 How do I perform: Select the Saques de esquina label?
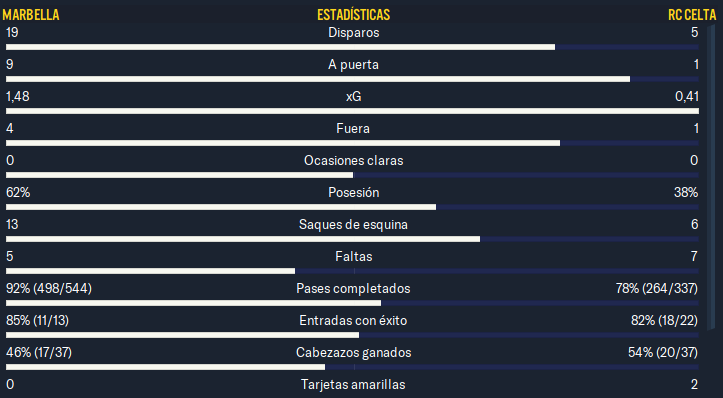coord(353,225)
